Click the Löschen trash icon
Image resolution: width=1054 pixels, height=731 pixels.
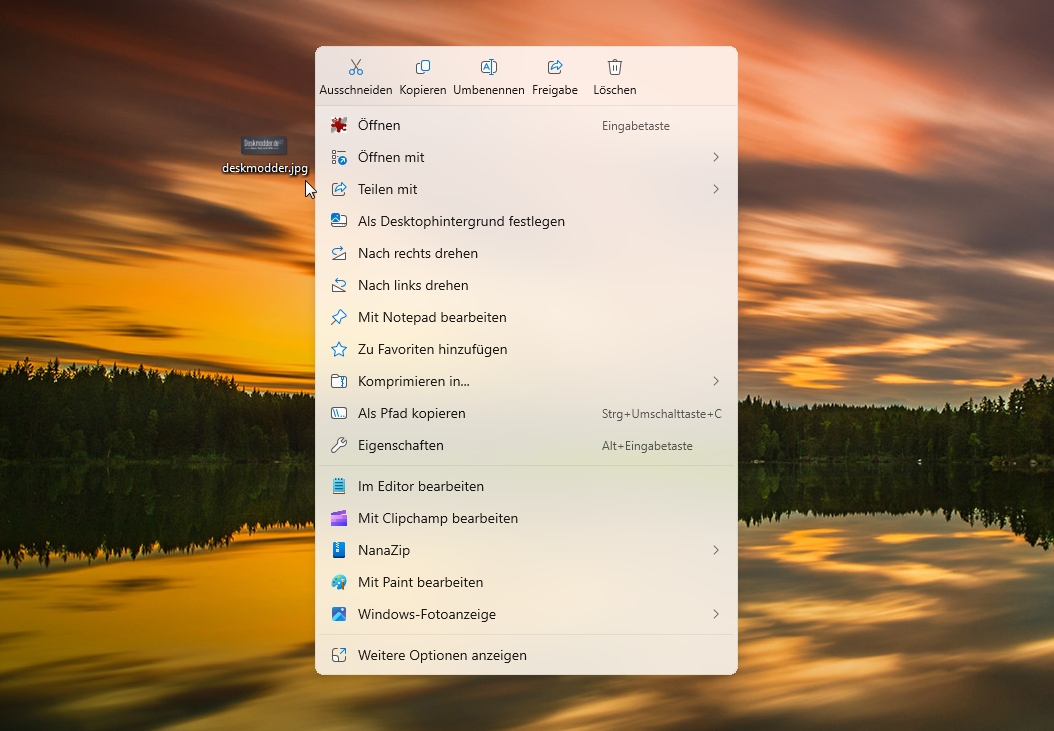[x=614, y=67]
